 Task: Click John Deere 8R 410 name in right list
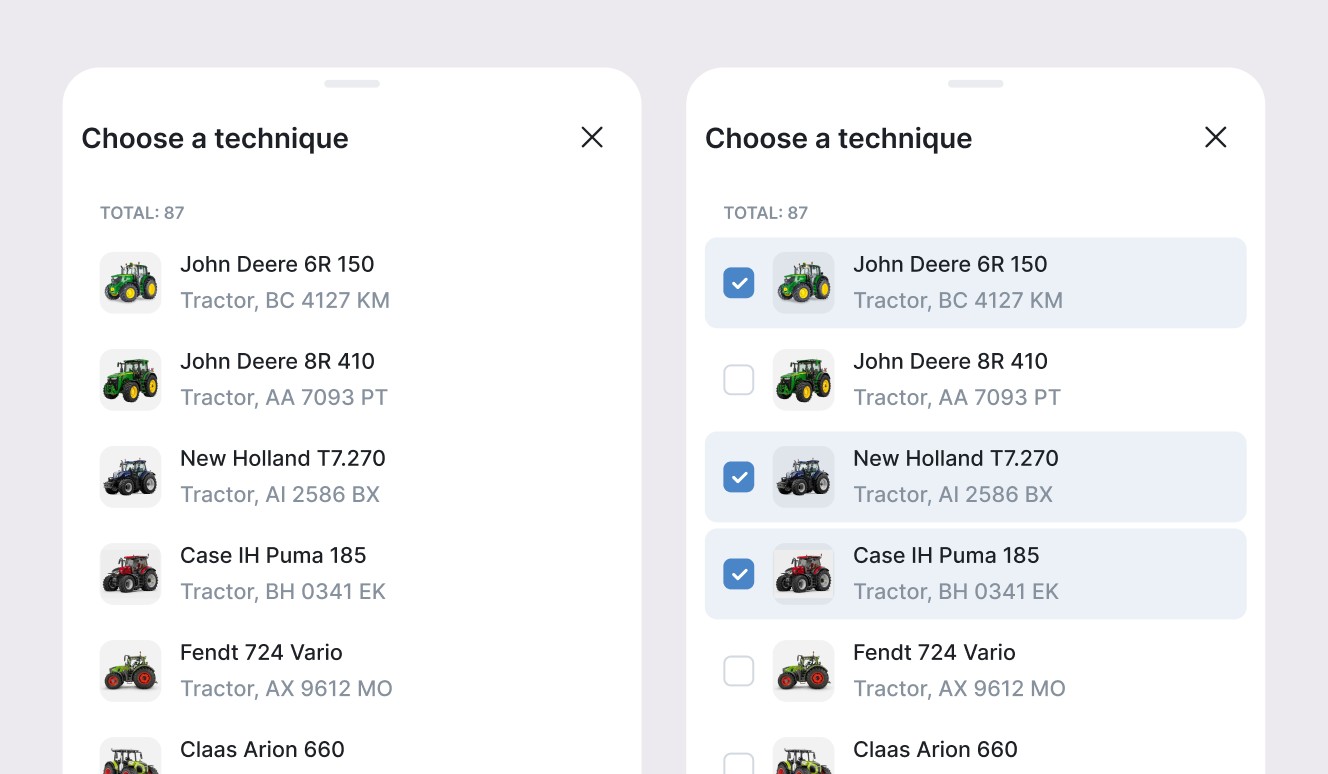click(x=950, y=362)
